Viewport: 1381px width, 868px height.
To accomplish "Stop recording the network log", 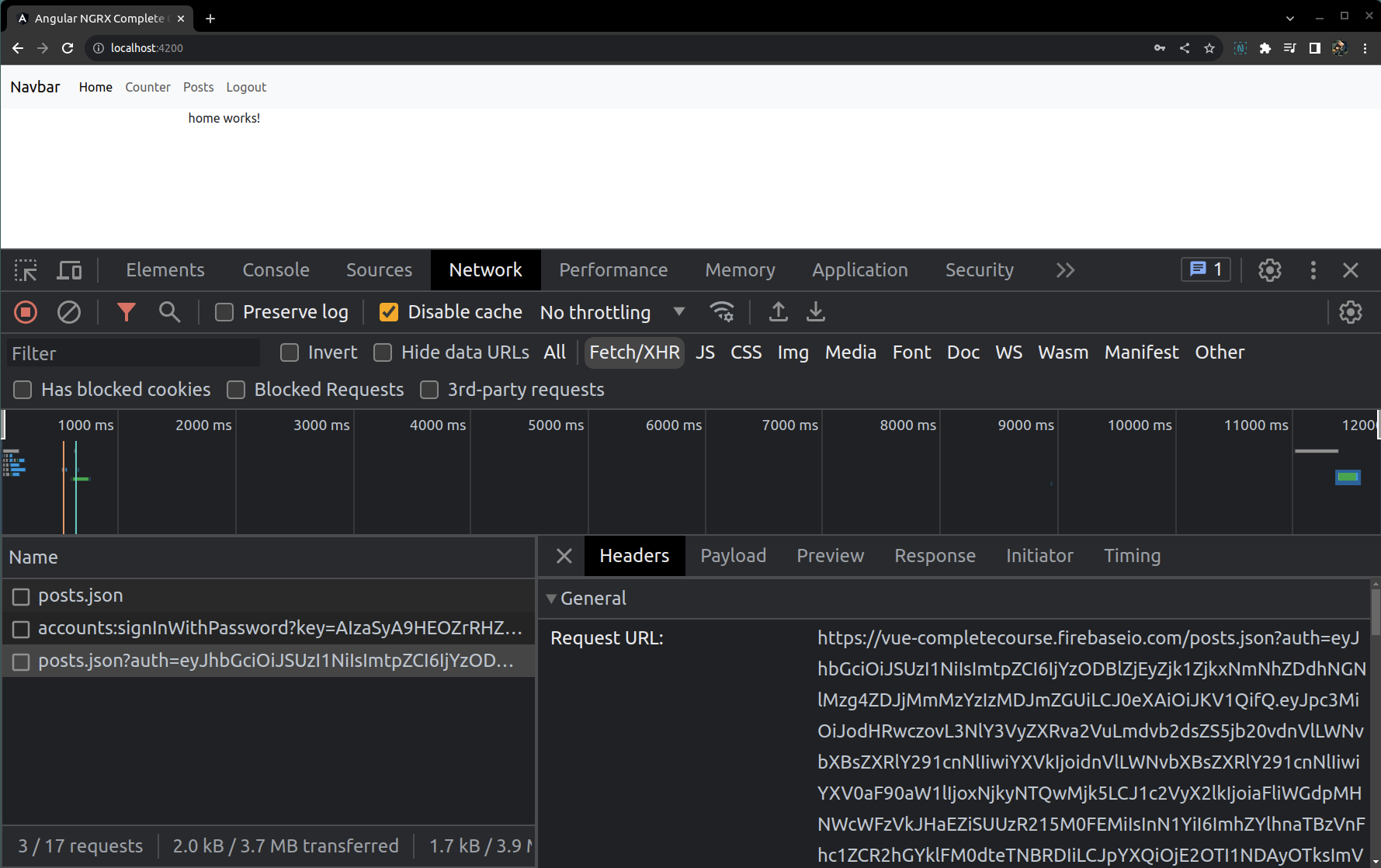I will (x=24, y=312).
